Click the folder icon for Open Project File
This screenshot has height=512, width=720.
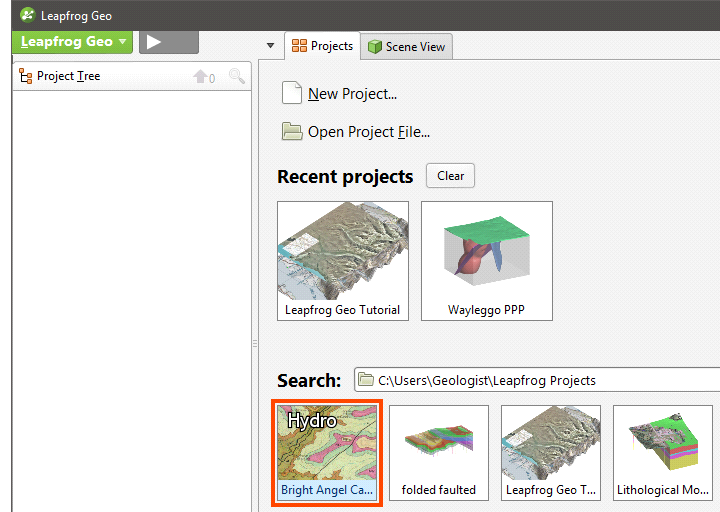292,131
